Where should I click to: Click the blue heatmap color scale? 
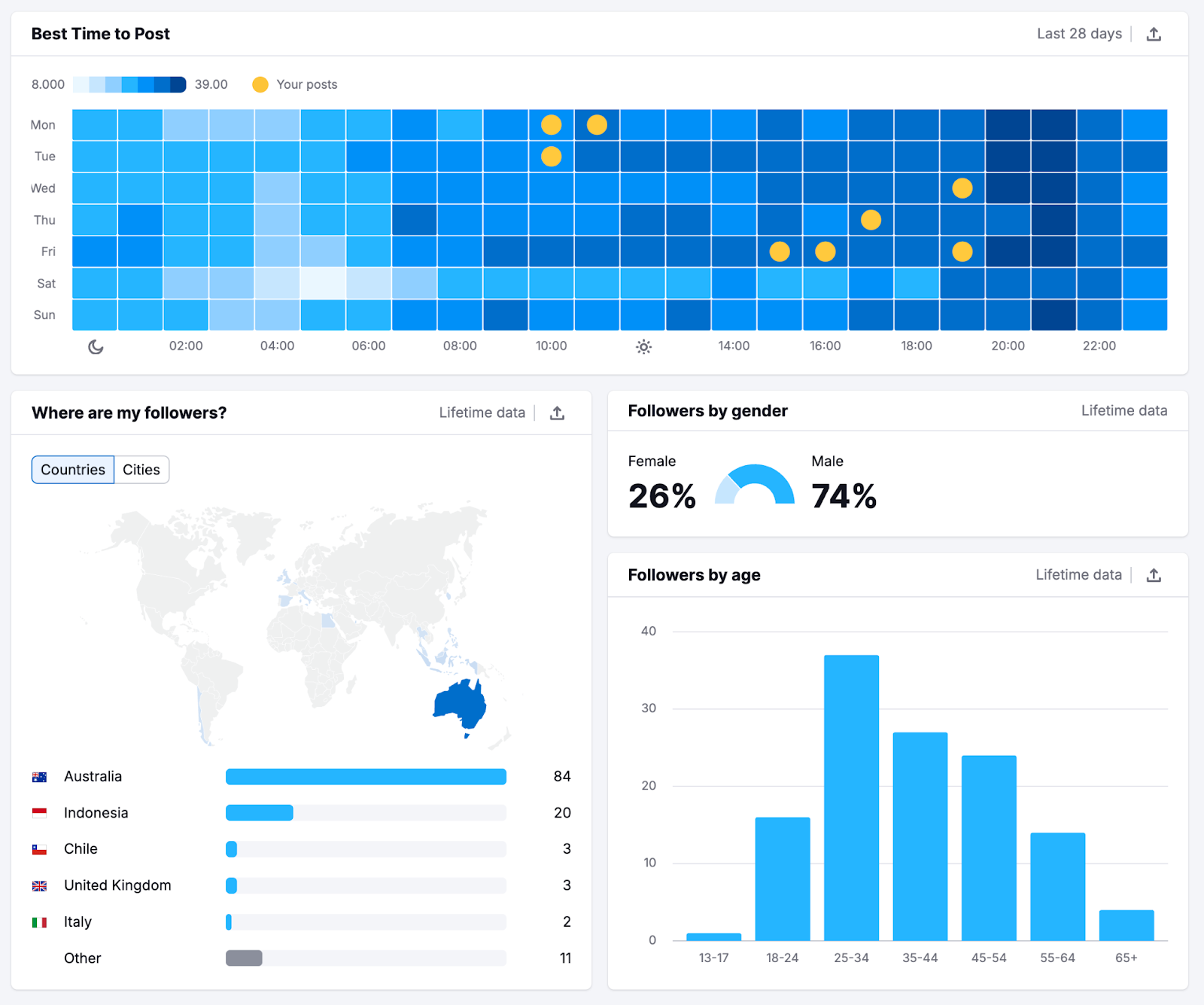[x=129, y=84]
